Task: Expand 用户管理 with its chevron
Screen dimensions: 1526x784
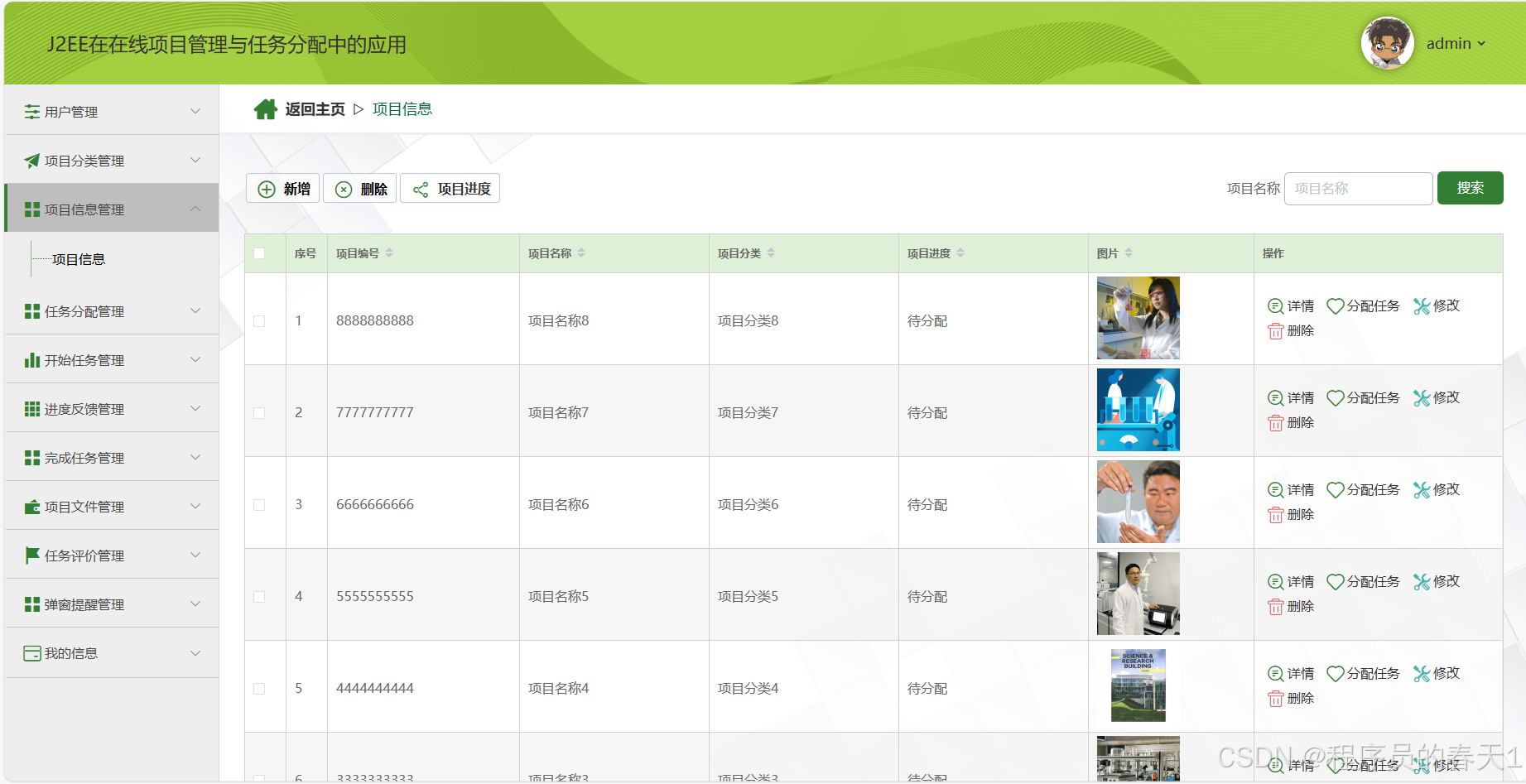Action: click(195, 111)
